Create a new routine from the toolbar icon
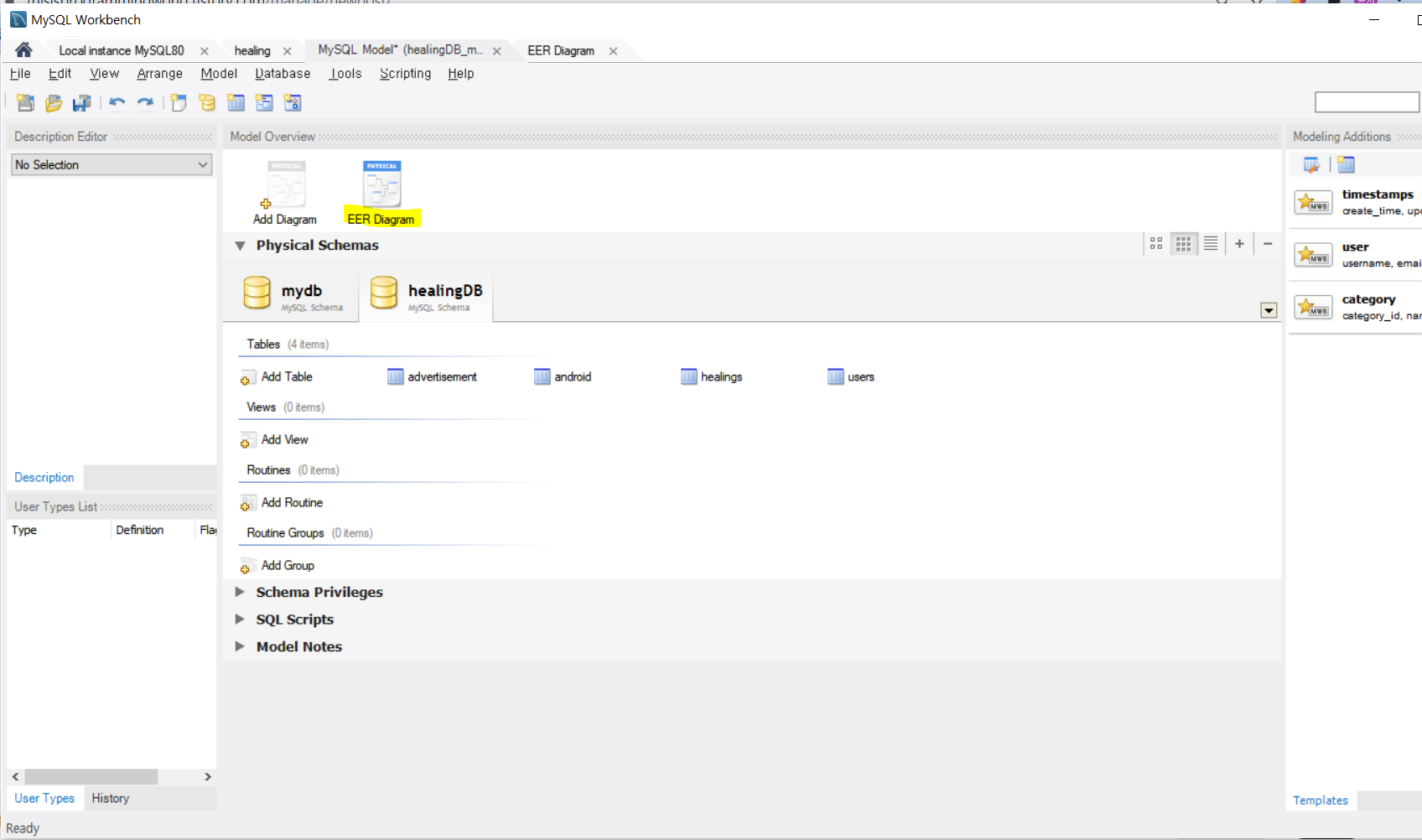Image resolution: width=1422 pixels, height=840 pixels. click(x=292, y=102)
